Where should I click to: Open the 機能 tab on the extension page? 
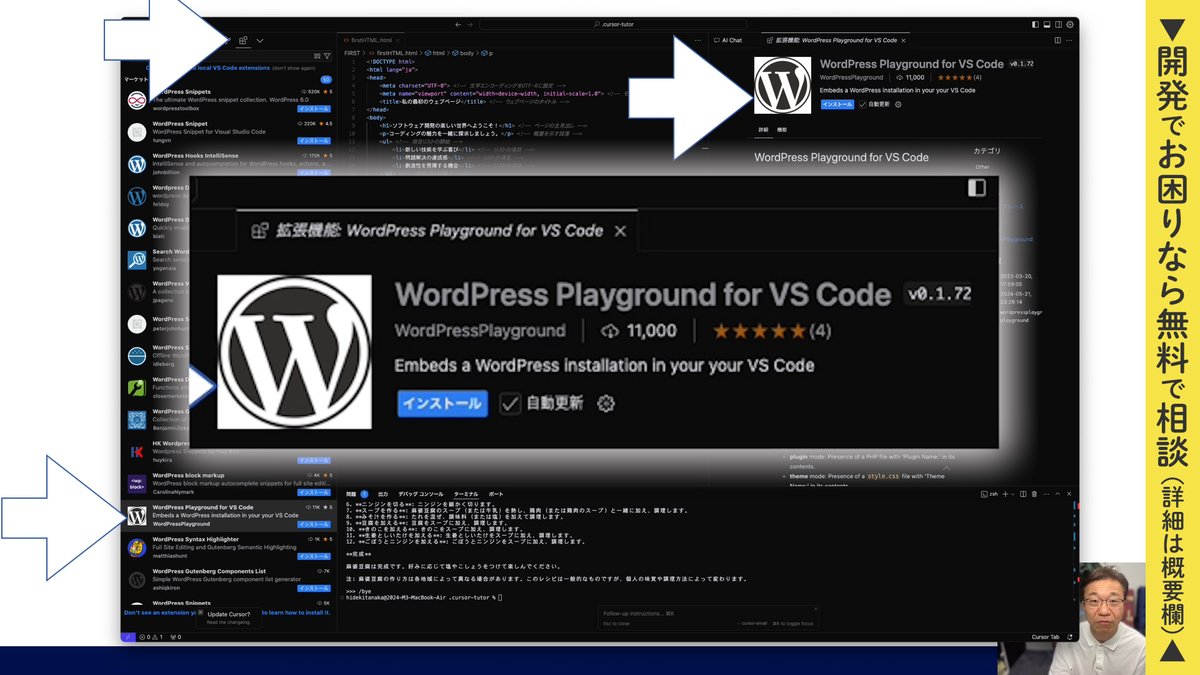782,130
